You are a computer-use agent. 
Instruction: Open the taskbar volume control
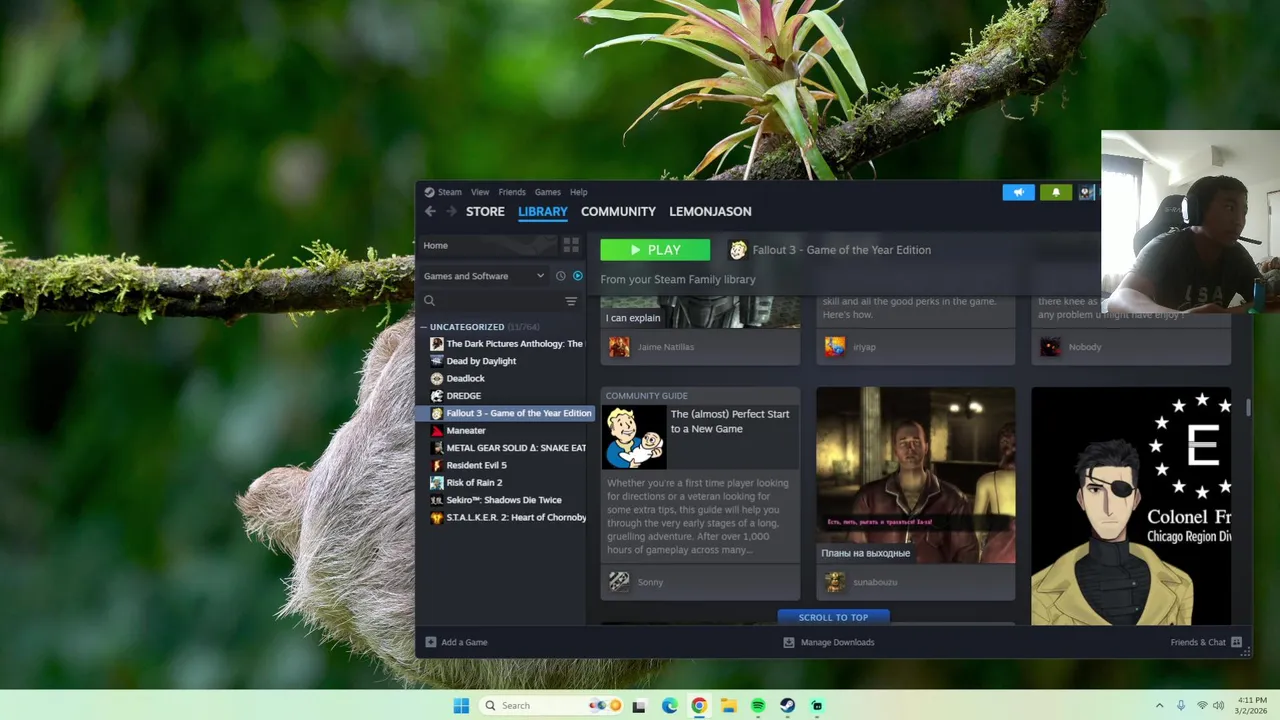(x=1219, y=706)
